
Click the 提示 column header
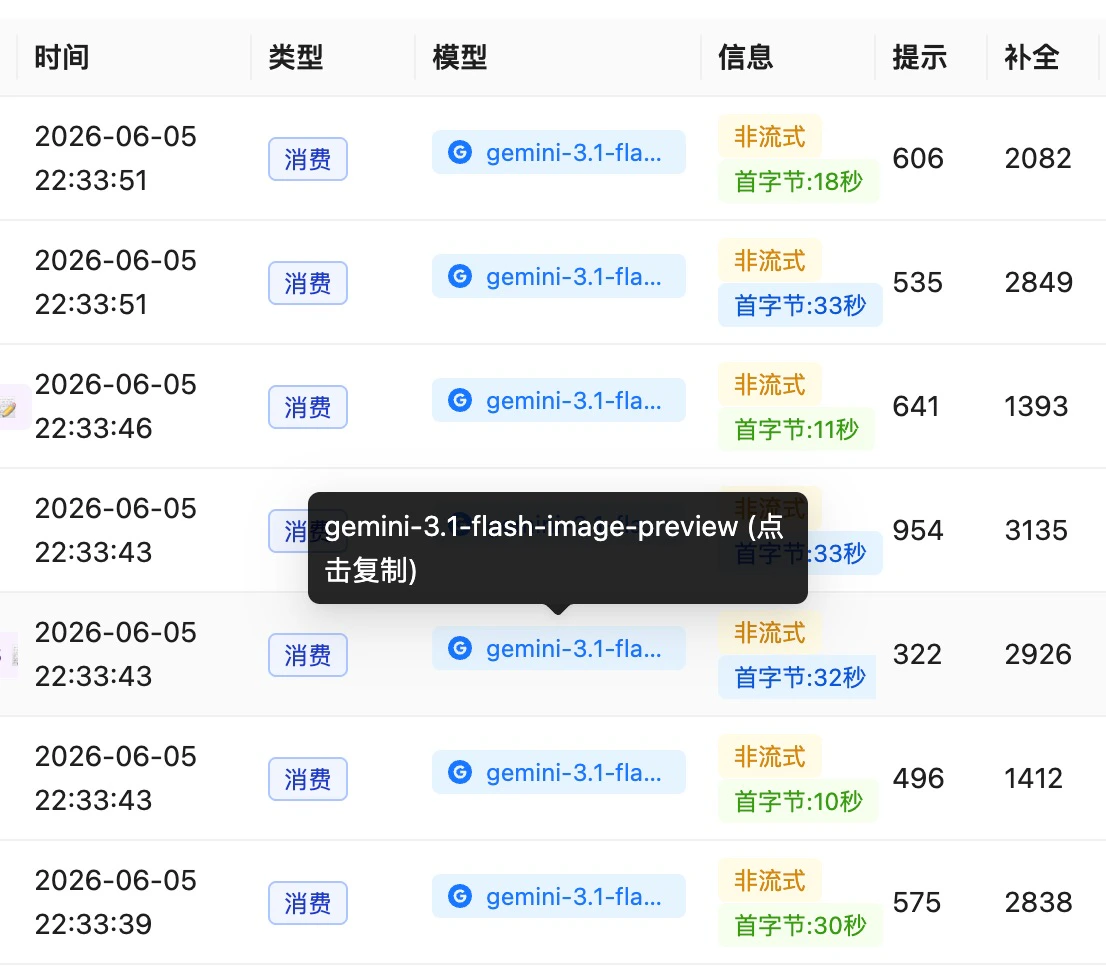919,57
